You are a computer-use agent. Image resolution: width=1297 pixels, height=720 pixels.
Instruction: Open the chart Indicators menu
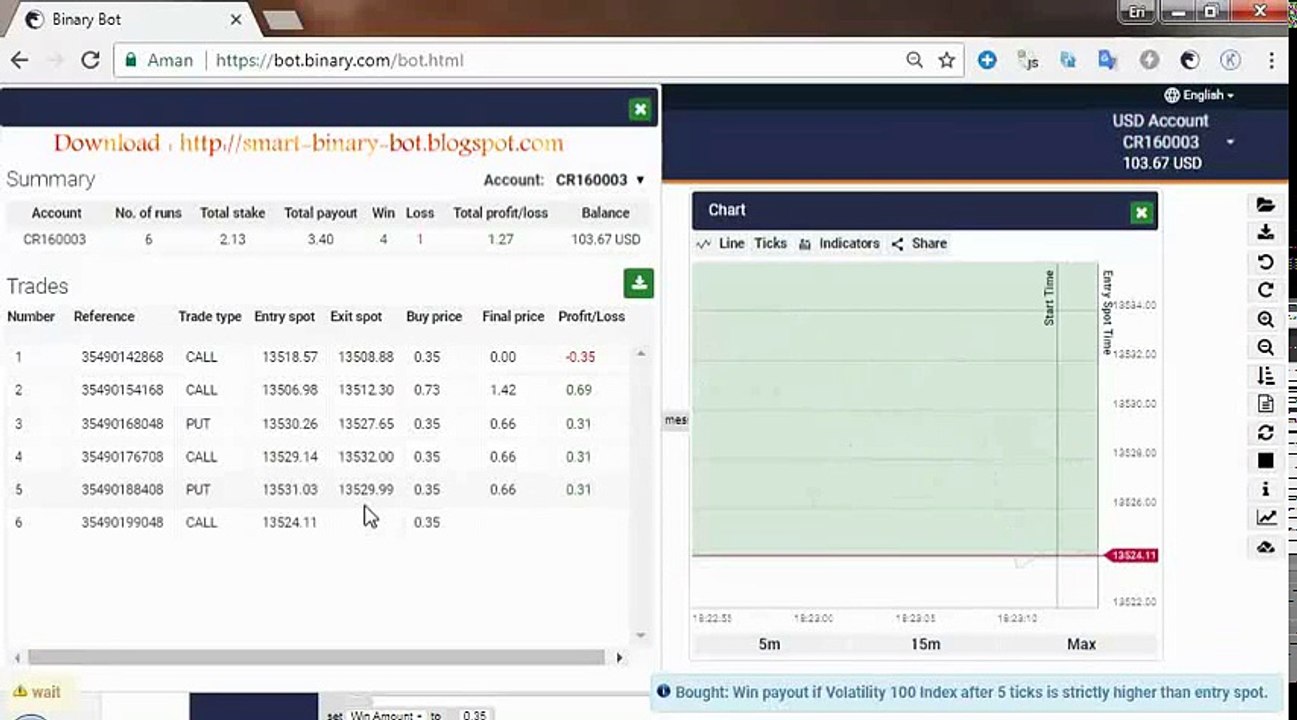839,243
